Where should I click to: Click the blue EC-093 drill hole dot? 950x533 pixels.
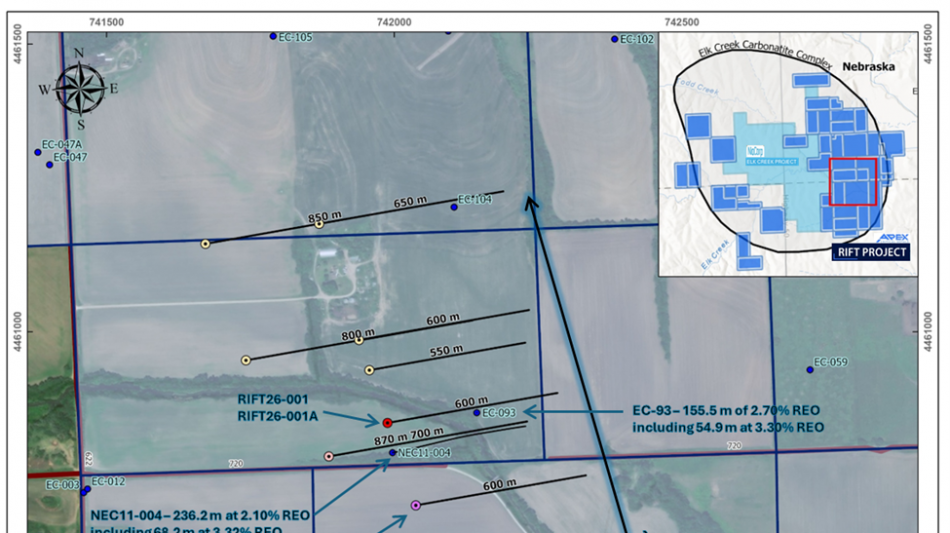477,413
